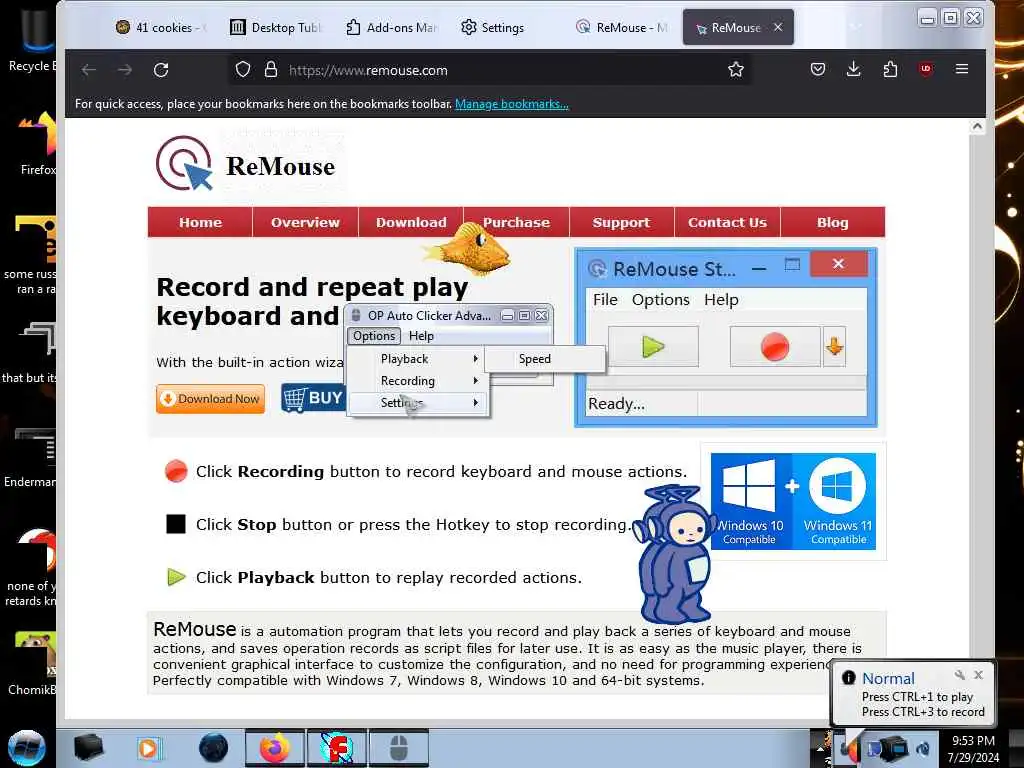Open the media player taskbar icon
The width and height of the screenshot is (1024, 768).
pyautogui.click(x=148, y=748)
